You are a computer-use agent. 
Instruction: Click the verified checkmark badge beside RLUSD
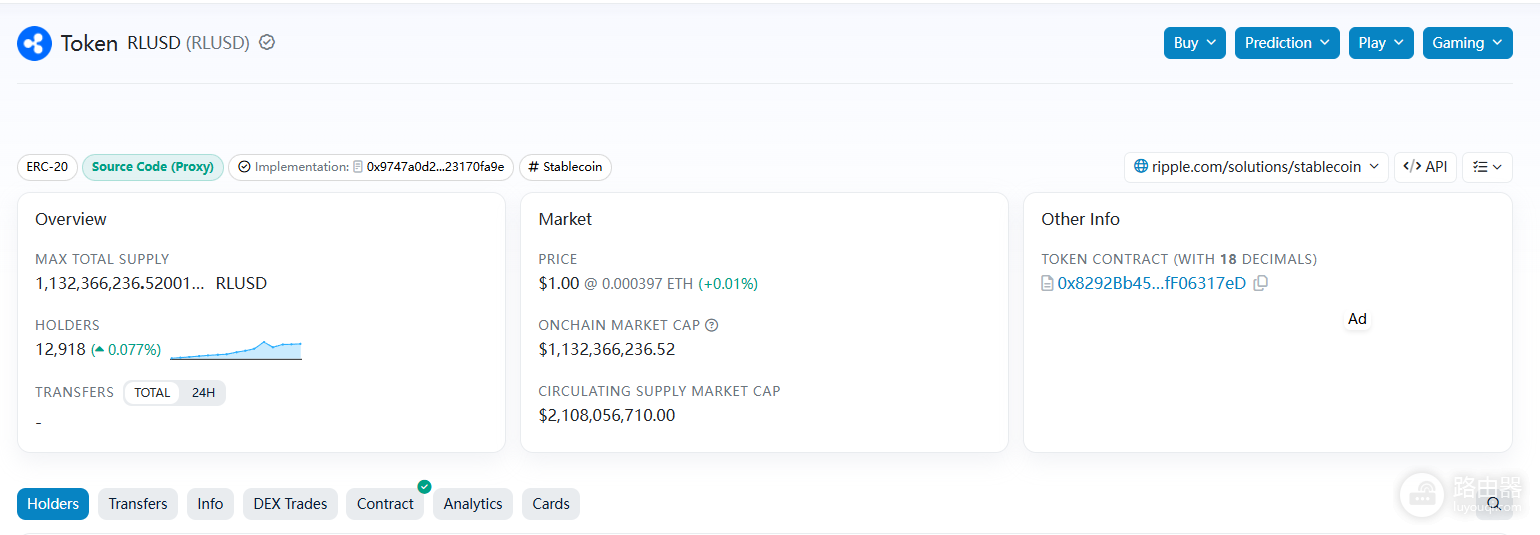click(267, 43)
